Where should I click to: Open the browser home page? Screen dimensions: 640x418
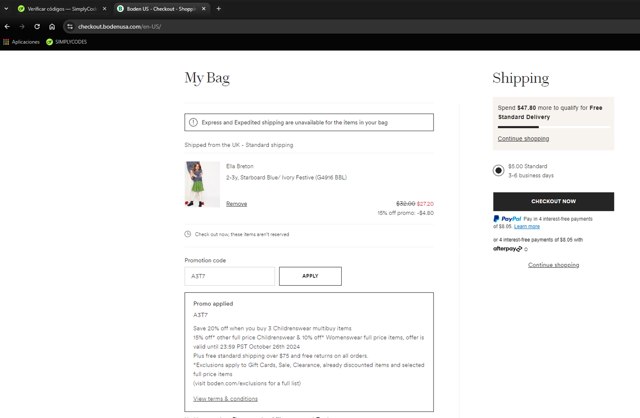(x=52, y=27)
